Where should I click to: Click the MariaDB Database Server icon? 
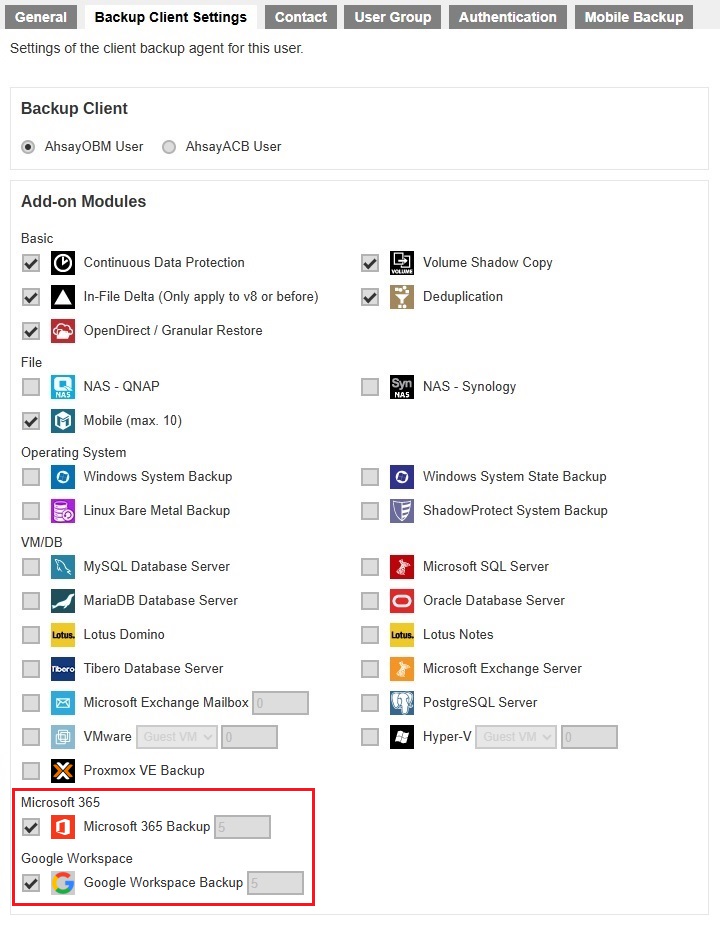(63, 601)
